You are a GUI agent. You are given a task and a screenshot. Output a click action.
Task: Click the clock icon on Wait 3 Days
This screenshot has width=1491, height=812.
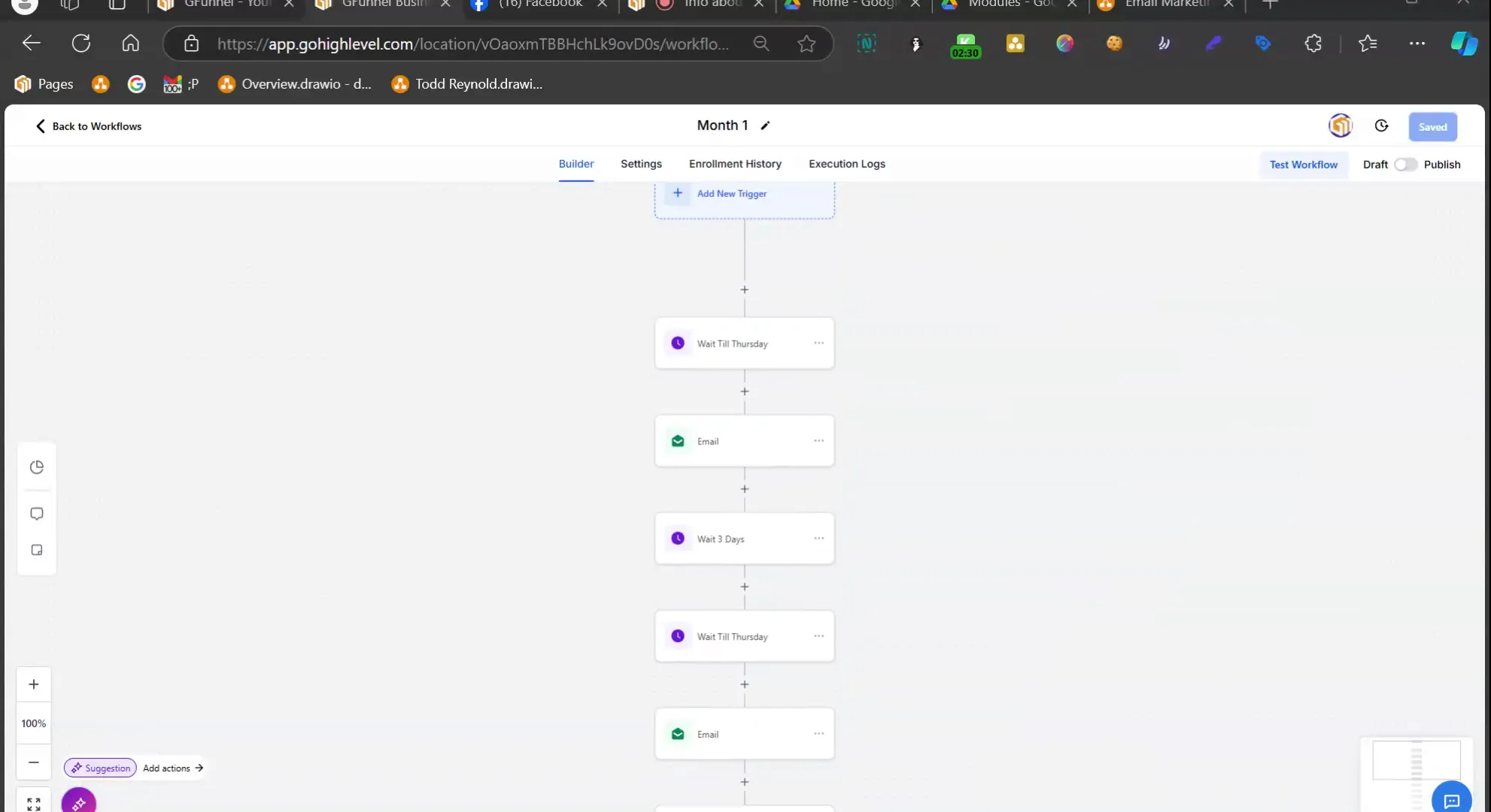click(678, 538)
